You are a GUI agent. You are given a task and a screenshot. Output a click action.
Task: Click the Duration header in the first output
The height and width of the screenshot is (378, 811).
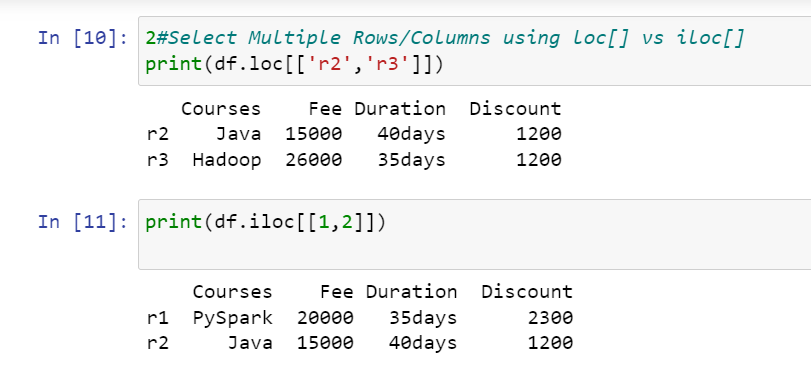[400, 109]
